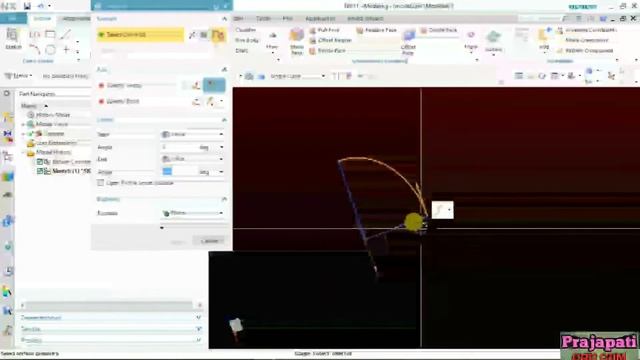This screenshot has height=360, width=640.
Task: Click the Undo arrow icon
Action: 41,6
